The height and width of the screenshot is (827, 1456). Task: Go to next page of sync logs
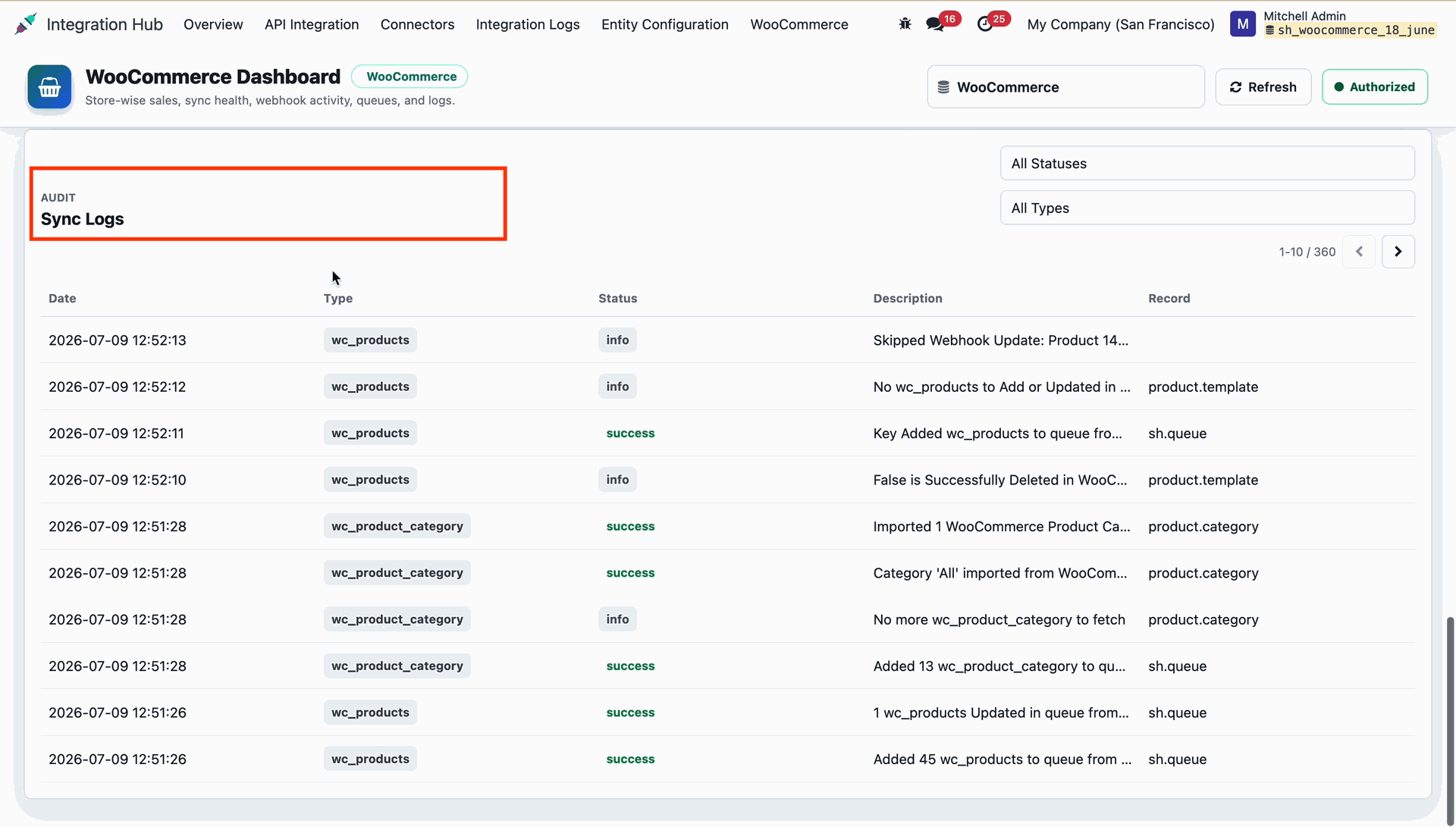click(1398, 252)
